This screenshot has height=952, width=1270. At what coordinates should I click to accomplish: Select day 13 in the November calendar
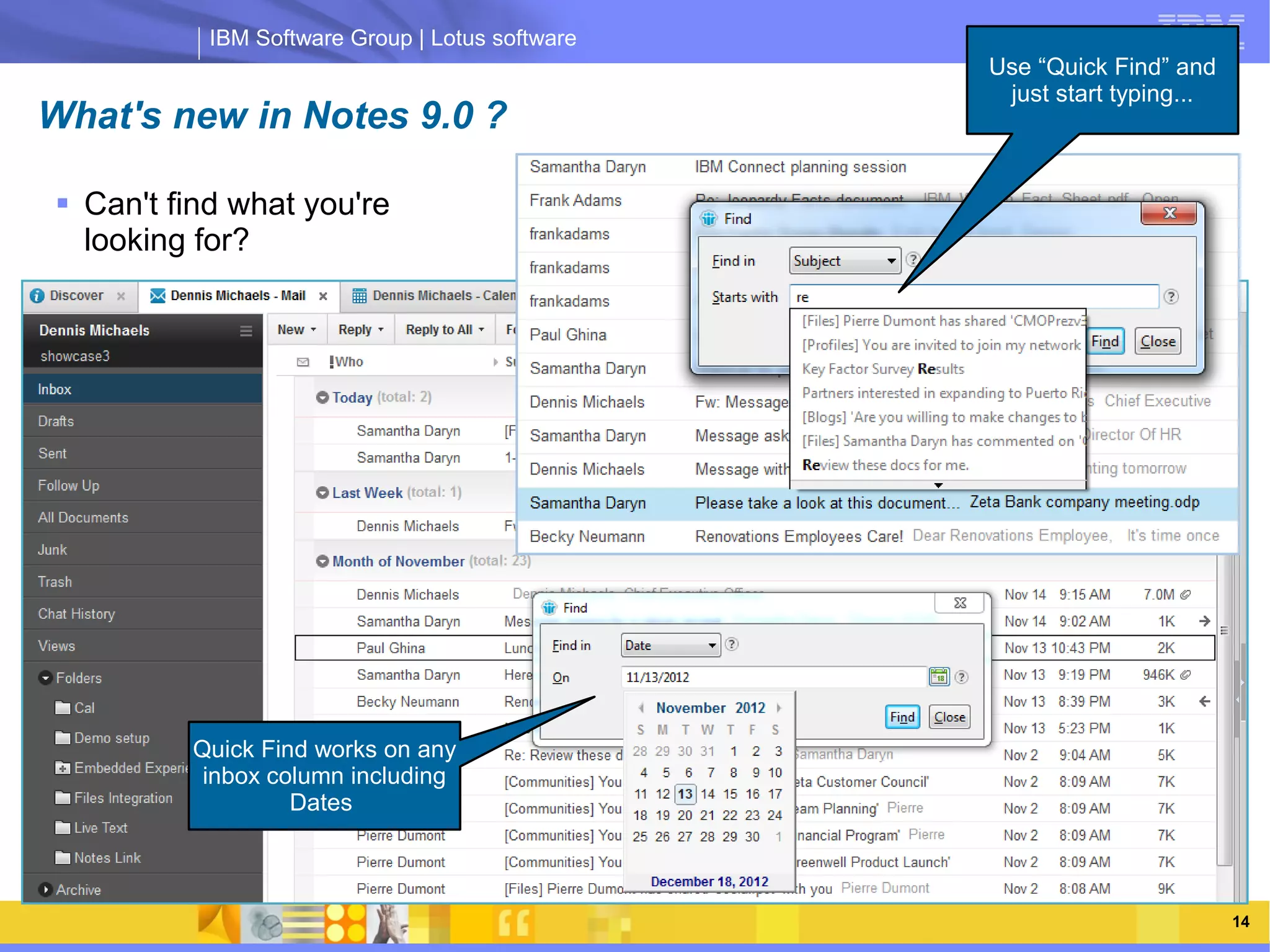point(685,794)
